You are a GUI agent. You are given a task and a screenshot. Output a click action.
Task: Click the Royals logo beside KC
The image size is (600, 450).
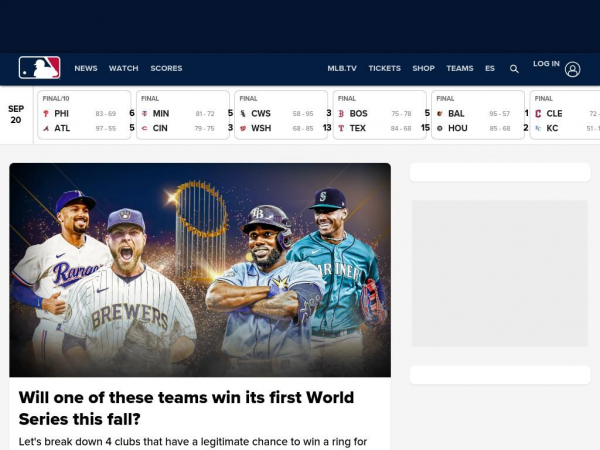(x=538, y=128)
